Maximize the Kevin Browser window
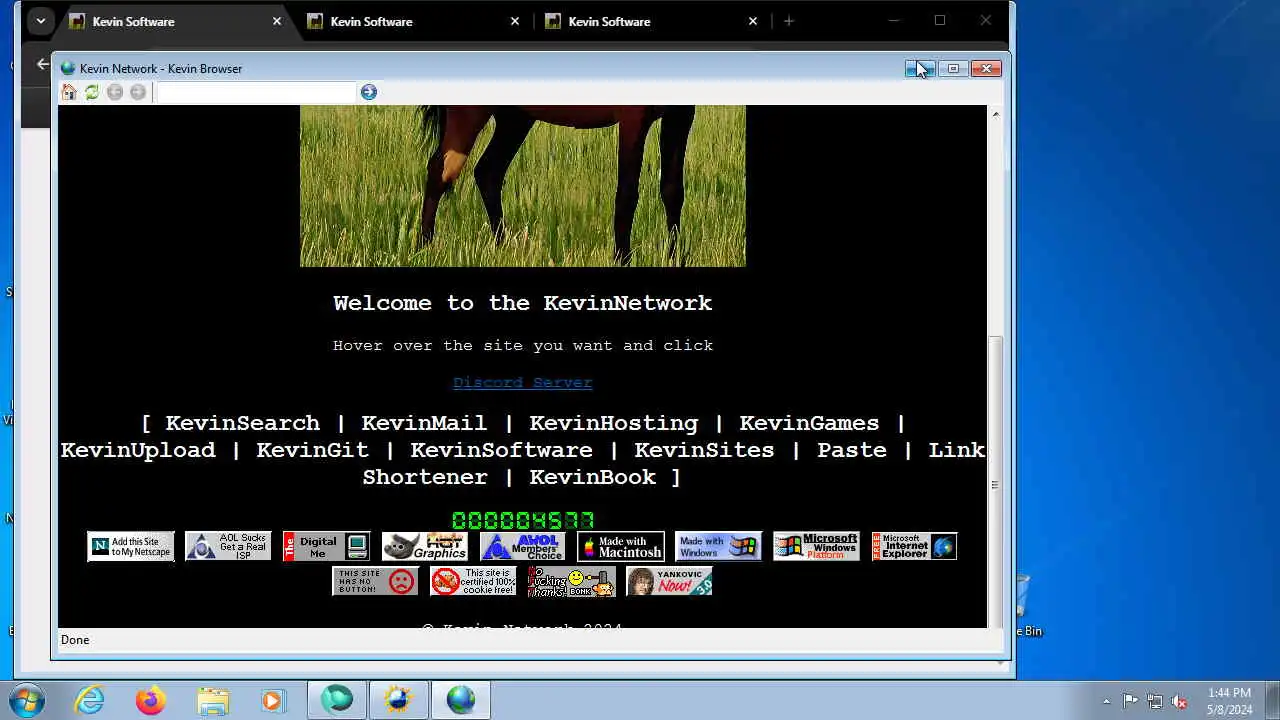 (953, 68)
